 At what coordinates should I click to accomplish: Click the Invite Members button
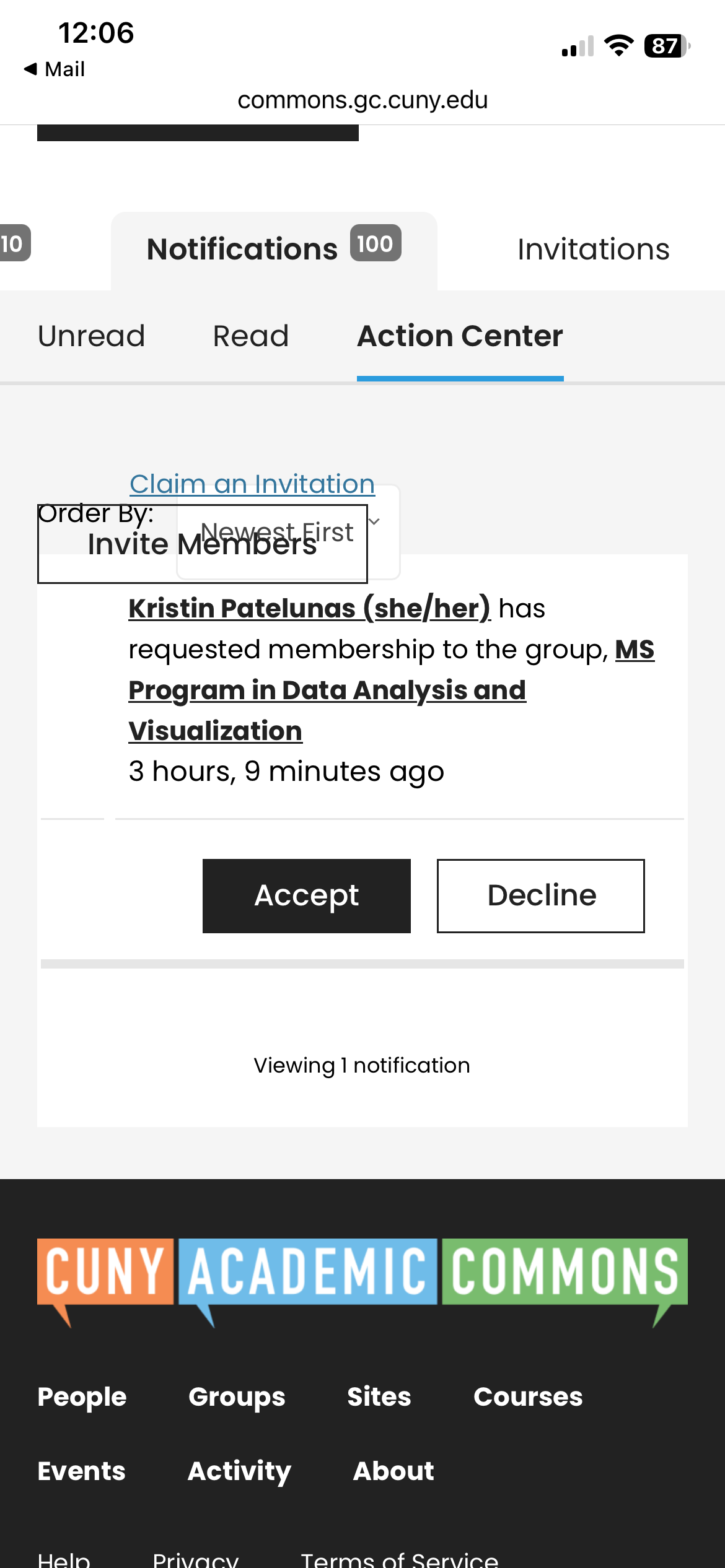(x=202, y=544)
